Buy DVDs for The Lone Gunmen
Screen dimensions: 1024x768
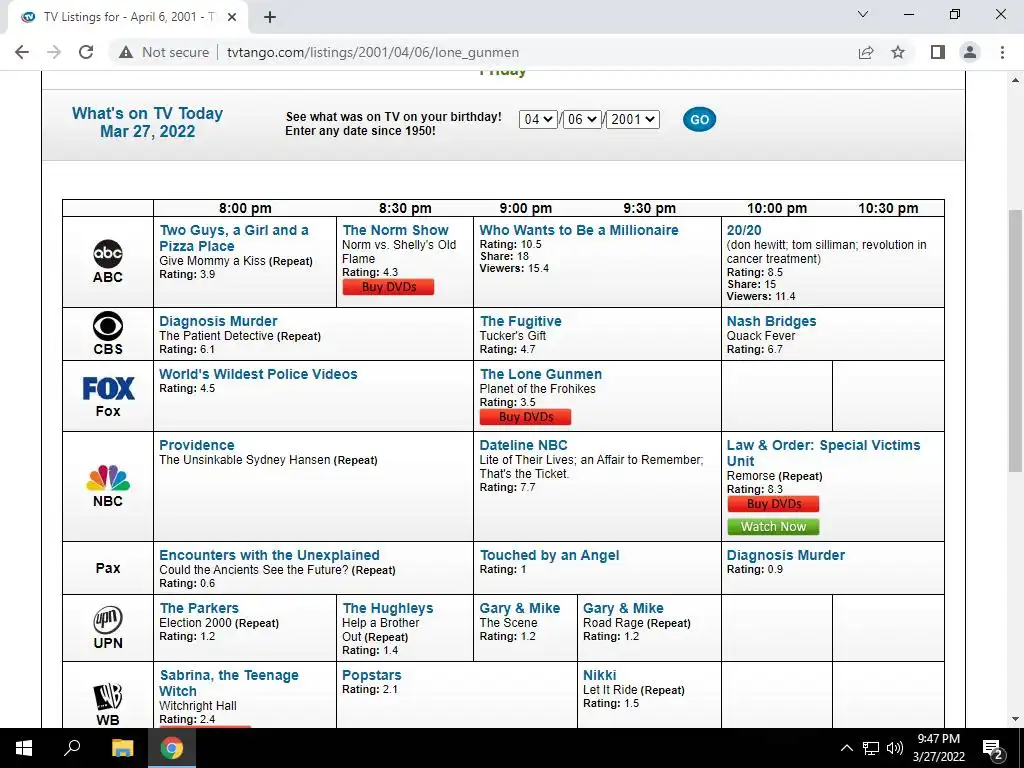tap(526, 417)
